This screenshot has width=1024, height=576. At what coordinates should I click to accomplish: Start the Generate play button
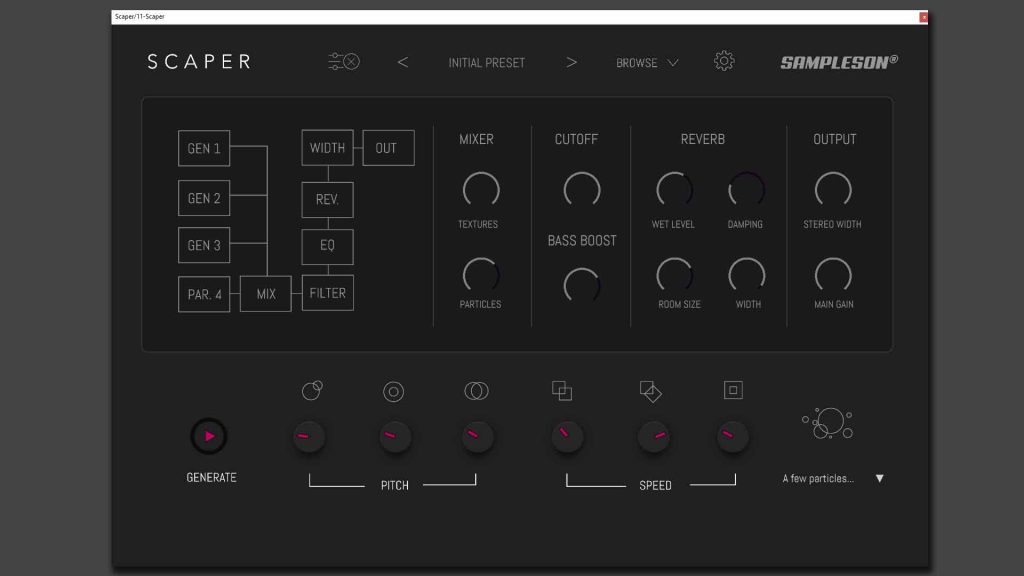pyautogui.click(x=209, y=436)
